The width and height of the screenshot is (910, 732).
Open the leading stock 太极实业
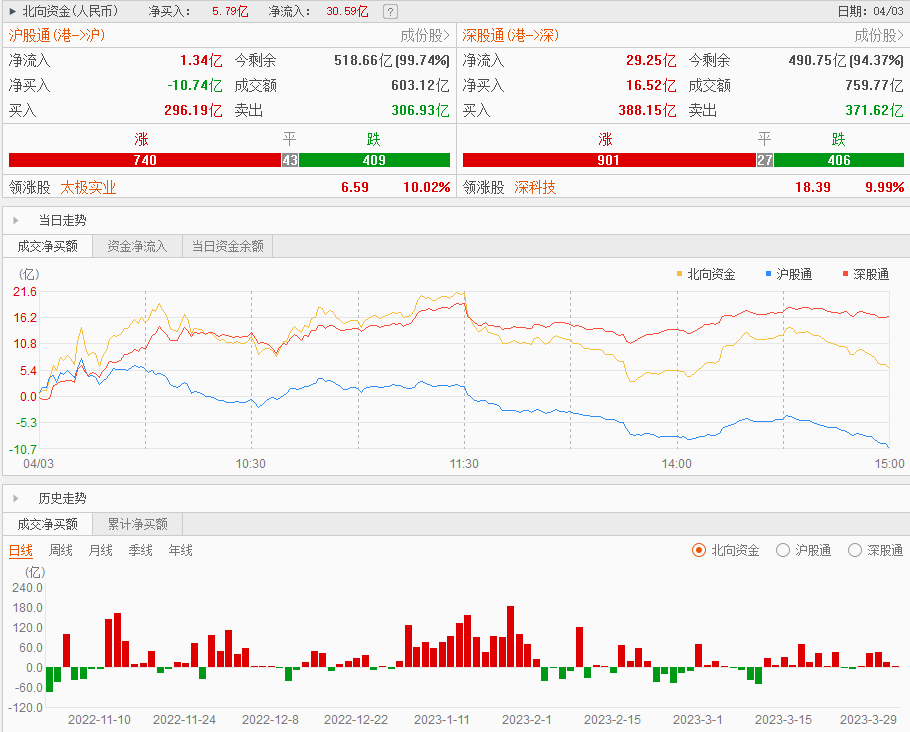(x=88, y=187)
